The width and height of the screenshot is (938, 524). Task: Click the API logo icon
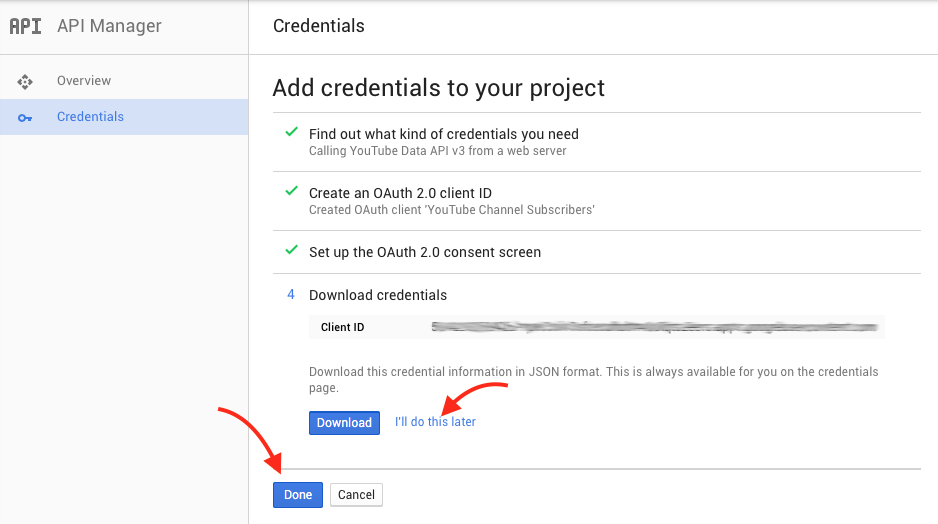point(25,26)
